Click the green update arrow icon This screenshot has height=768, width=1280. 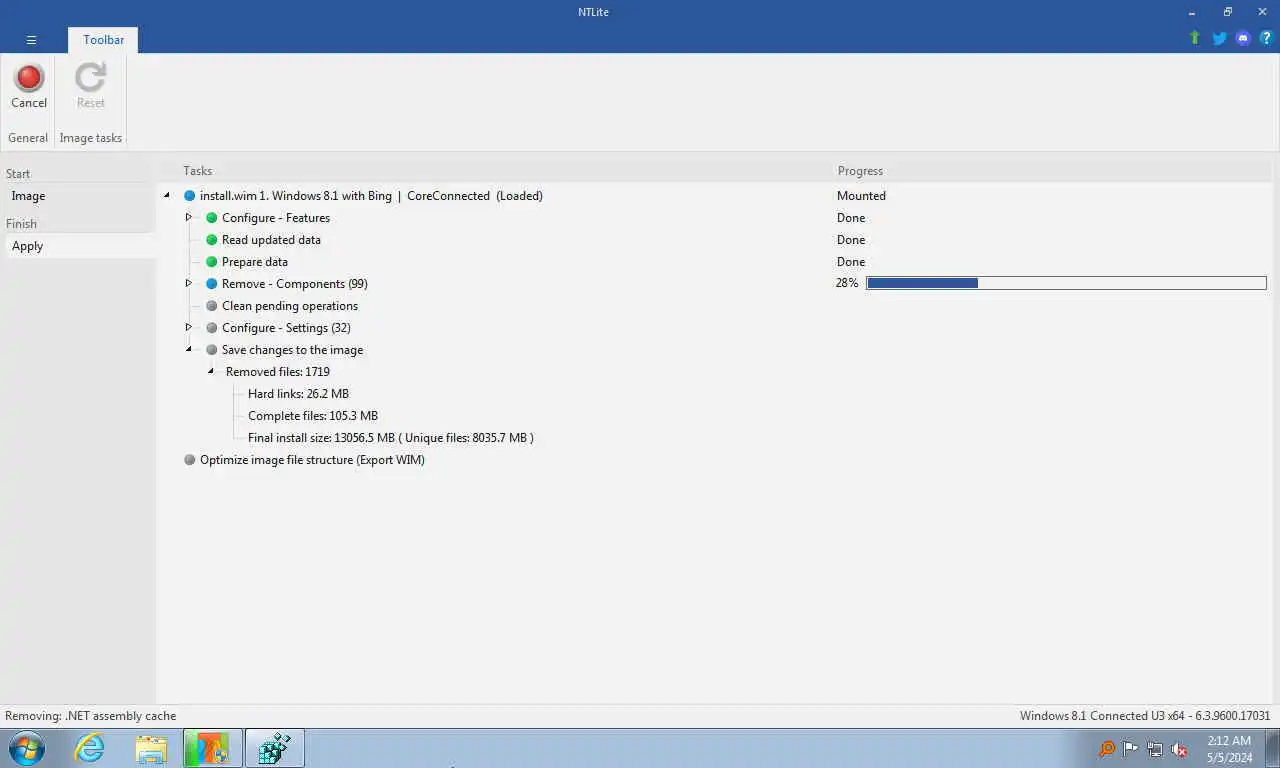pyautogui.click(x=1194, y=38)
